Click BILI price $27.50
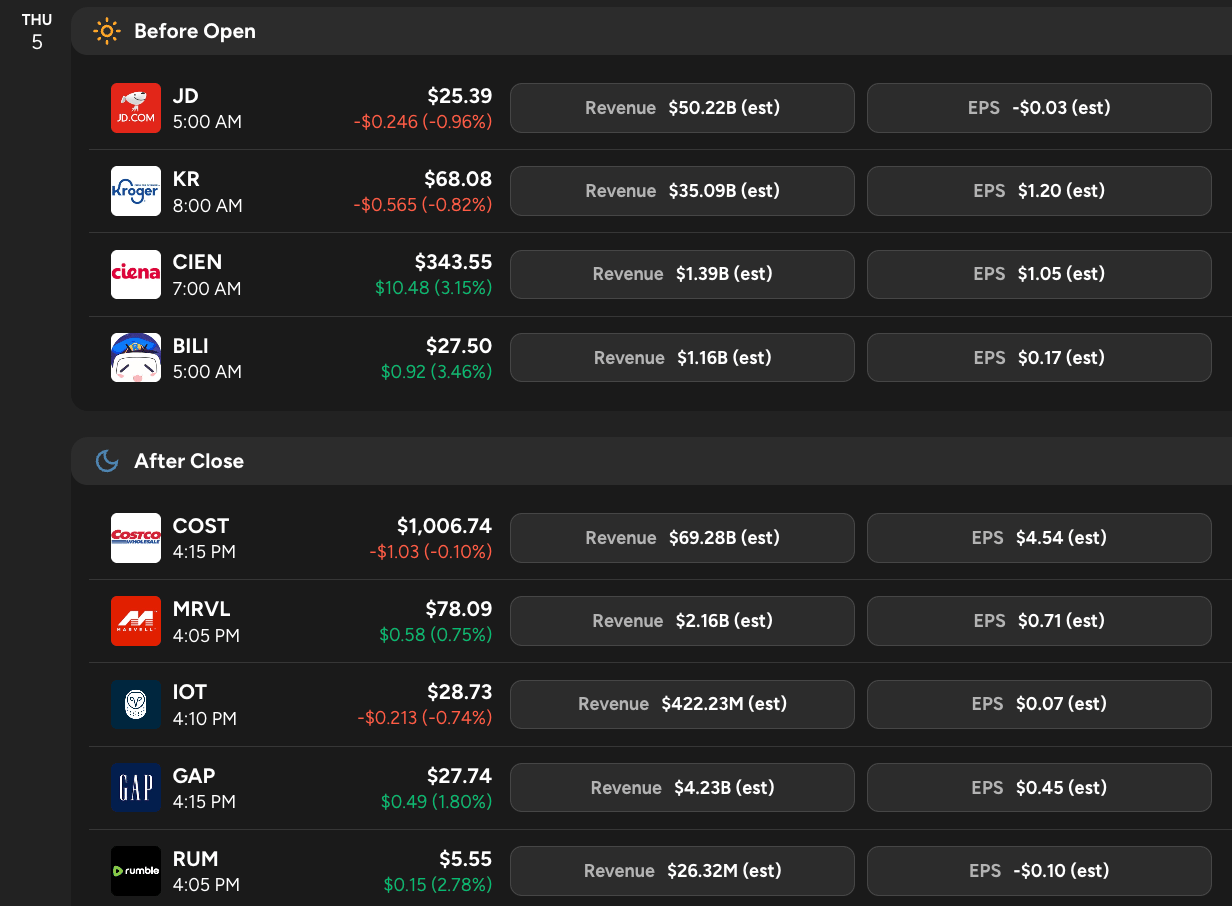Image resolution: width=1232 pixels, height=906 pixels. pyautogui.click(x=460, y=346)
